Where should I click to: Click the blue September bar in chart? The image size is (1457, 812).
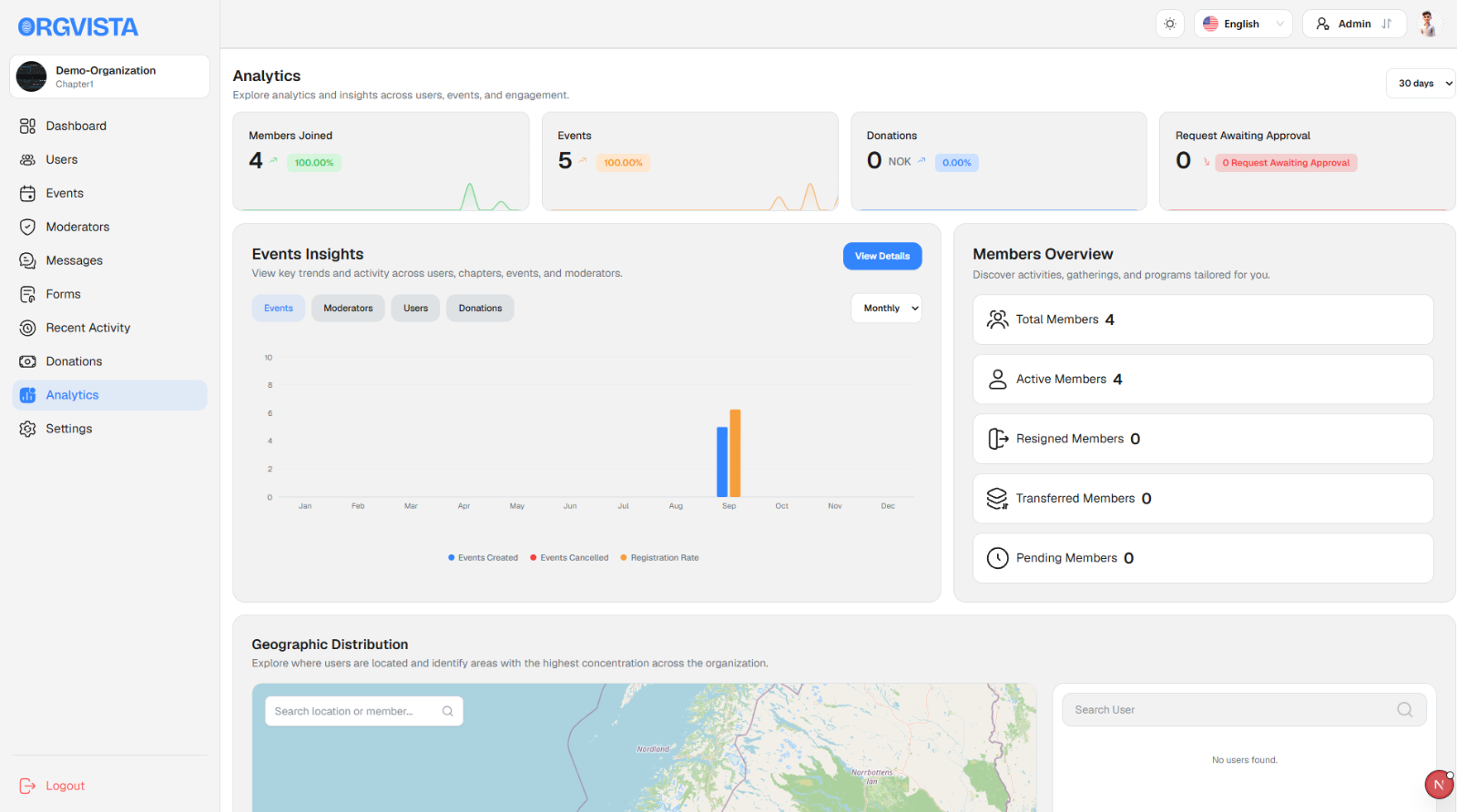pos(722,462)
